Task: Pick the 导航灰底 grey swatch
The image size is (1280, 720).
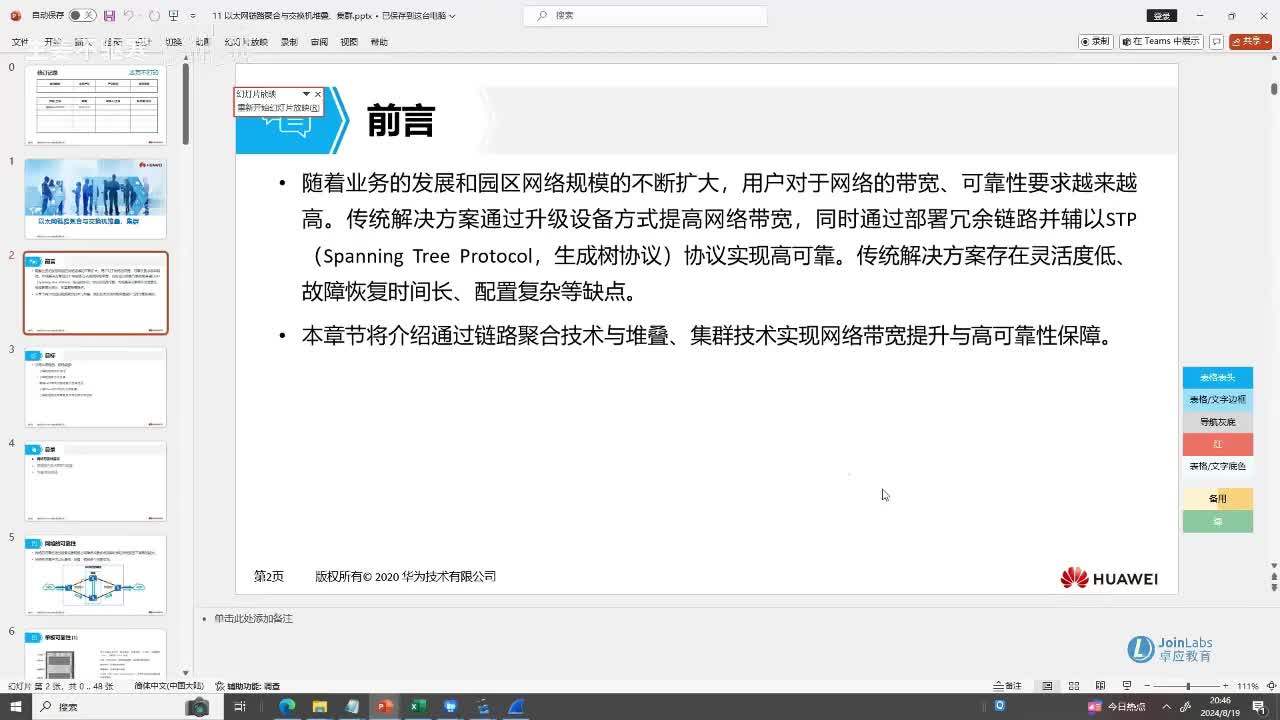Action: point(1217,422)
